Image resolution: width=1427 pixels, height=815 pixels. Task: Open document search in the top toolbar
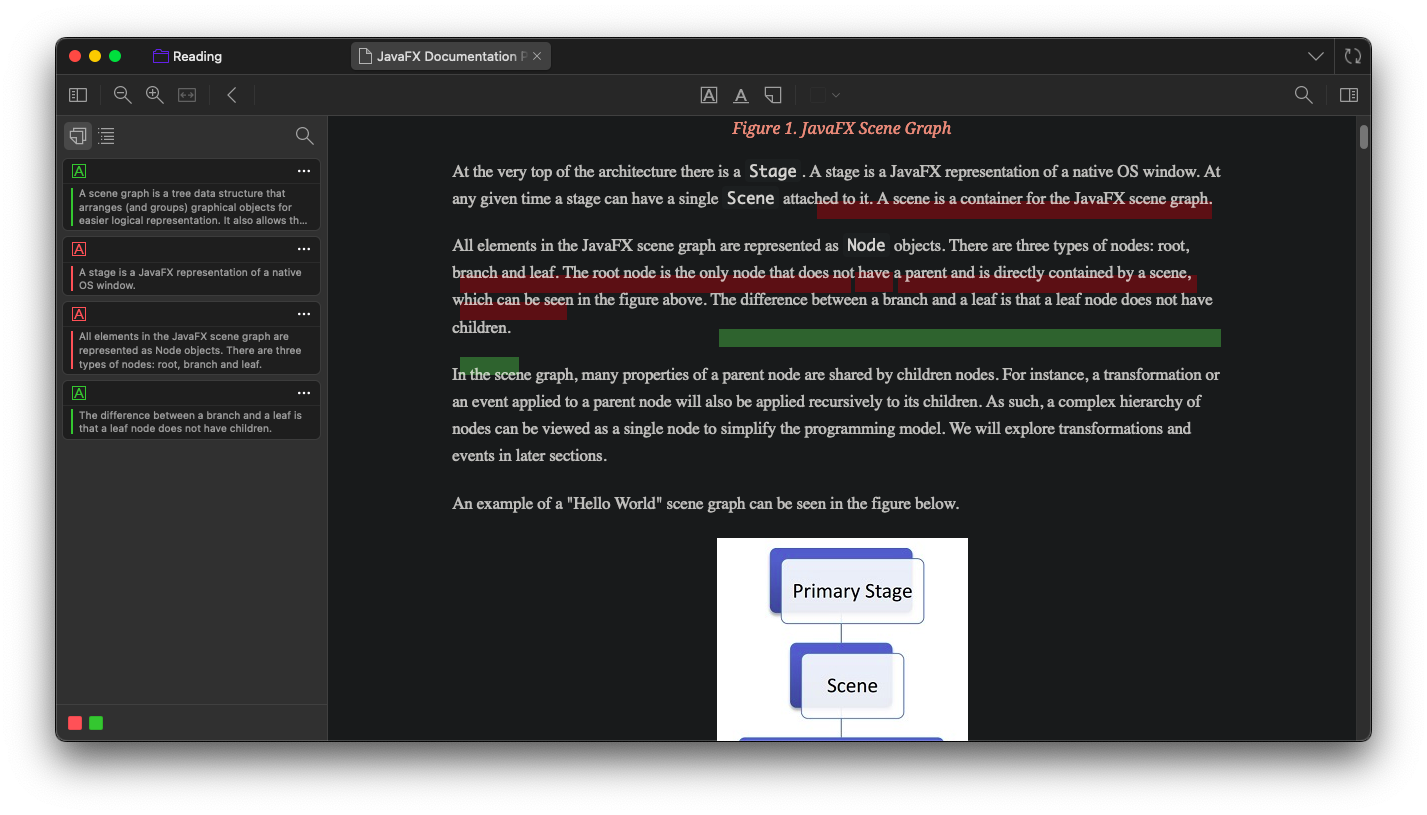[x=1304, y=95]
